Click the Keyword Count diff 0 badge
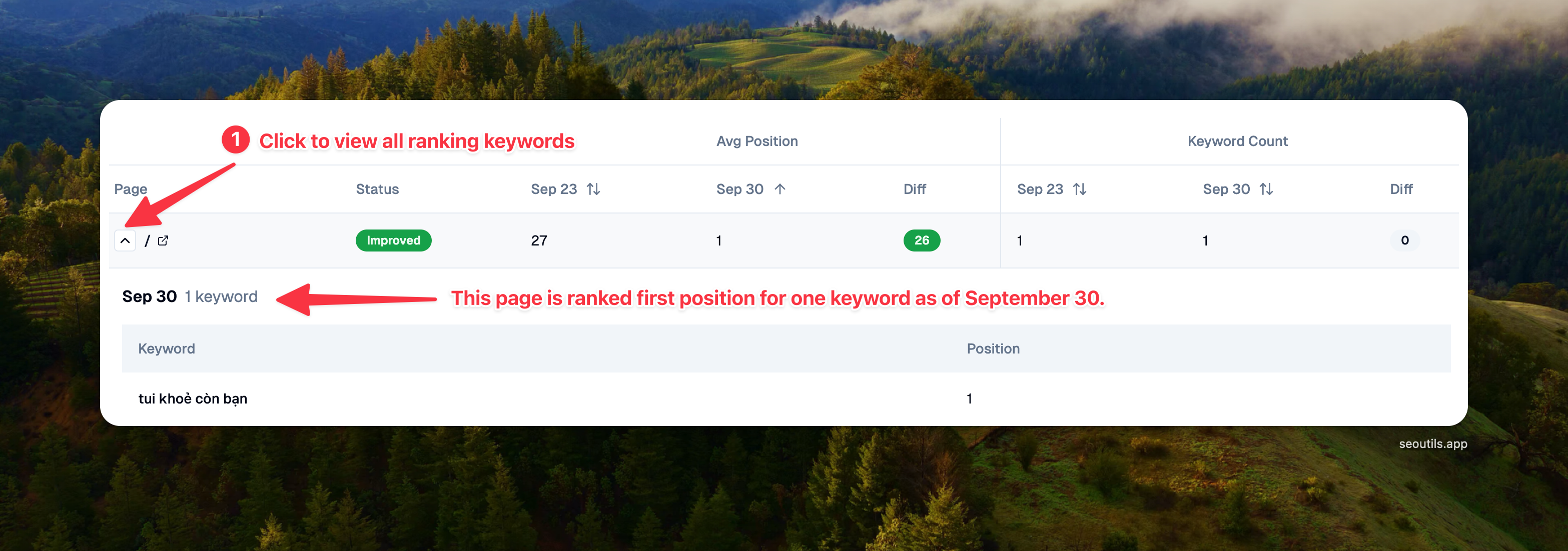 (x=1404, y=241)
